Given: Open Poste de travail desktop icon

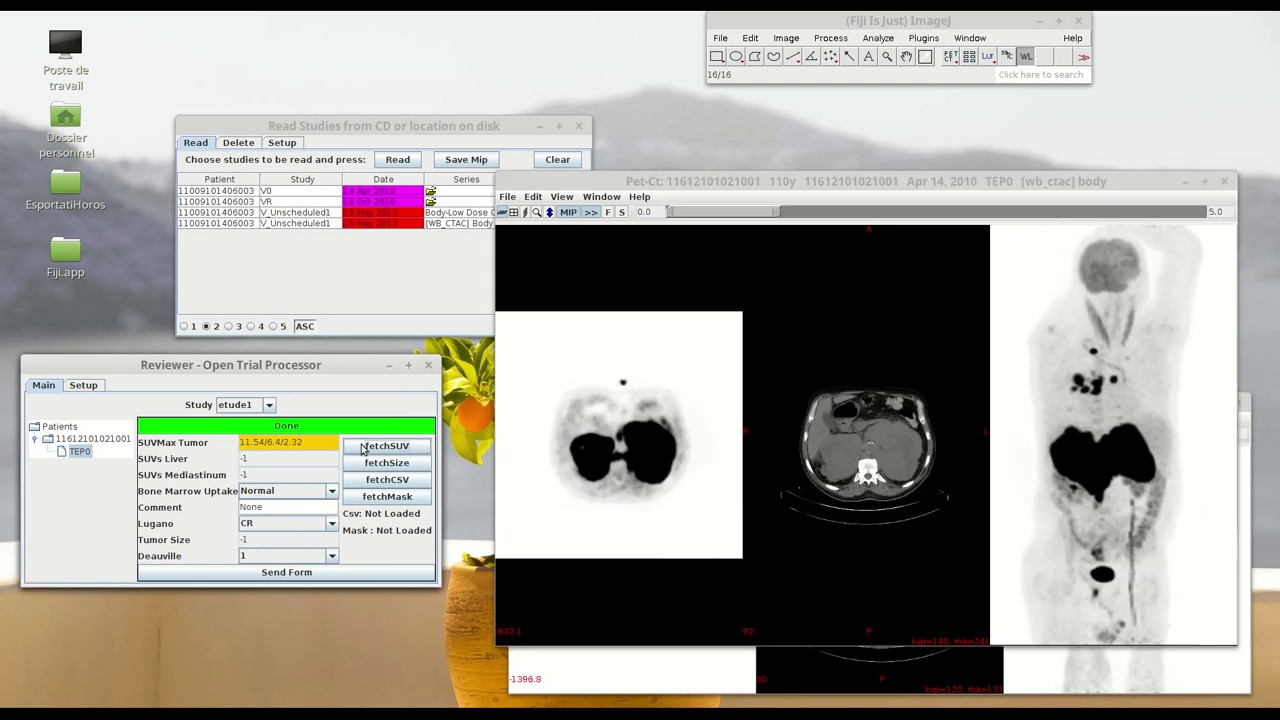Looking at the screenshot, I should [66, 60].
